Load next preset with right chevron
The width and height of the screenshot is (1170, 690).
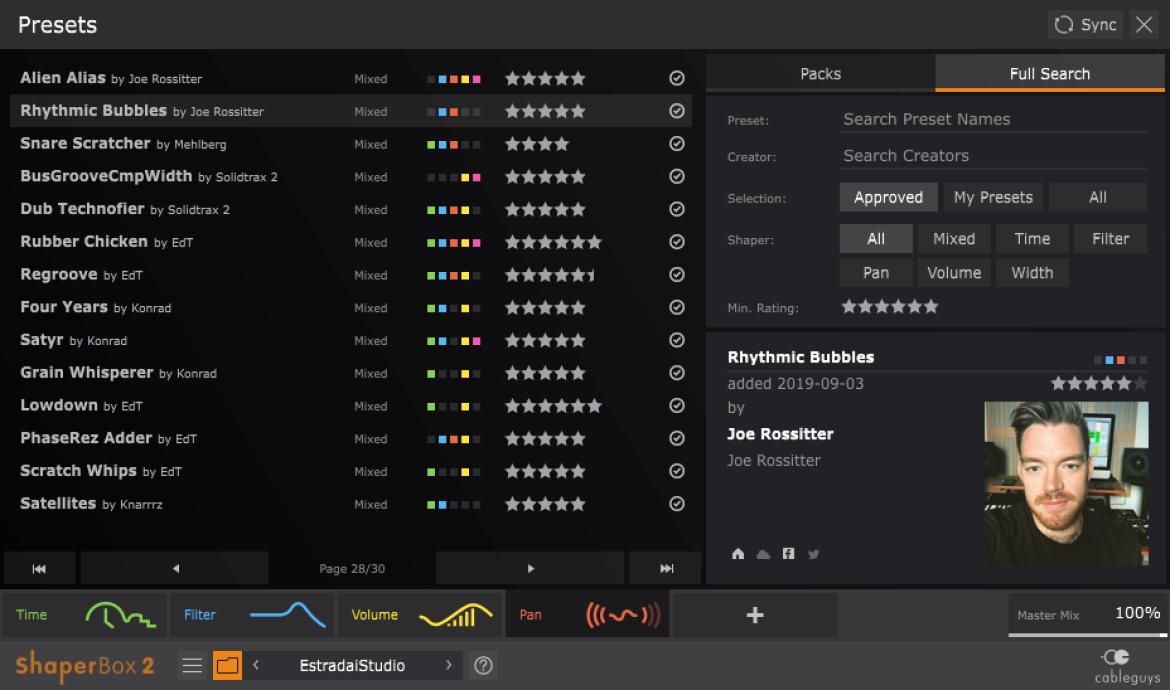[x=448, y=665]
